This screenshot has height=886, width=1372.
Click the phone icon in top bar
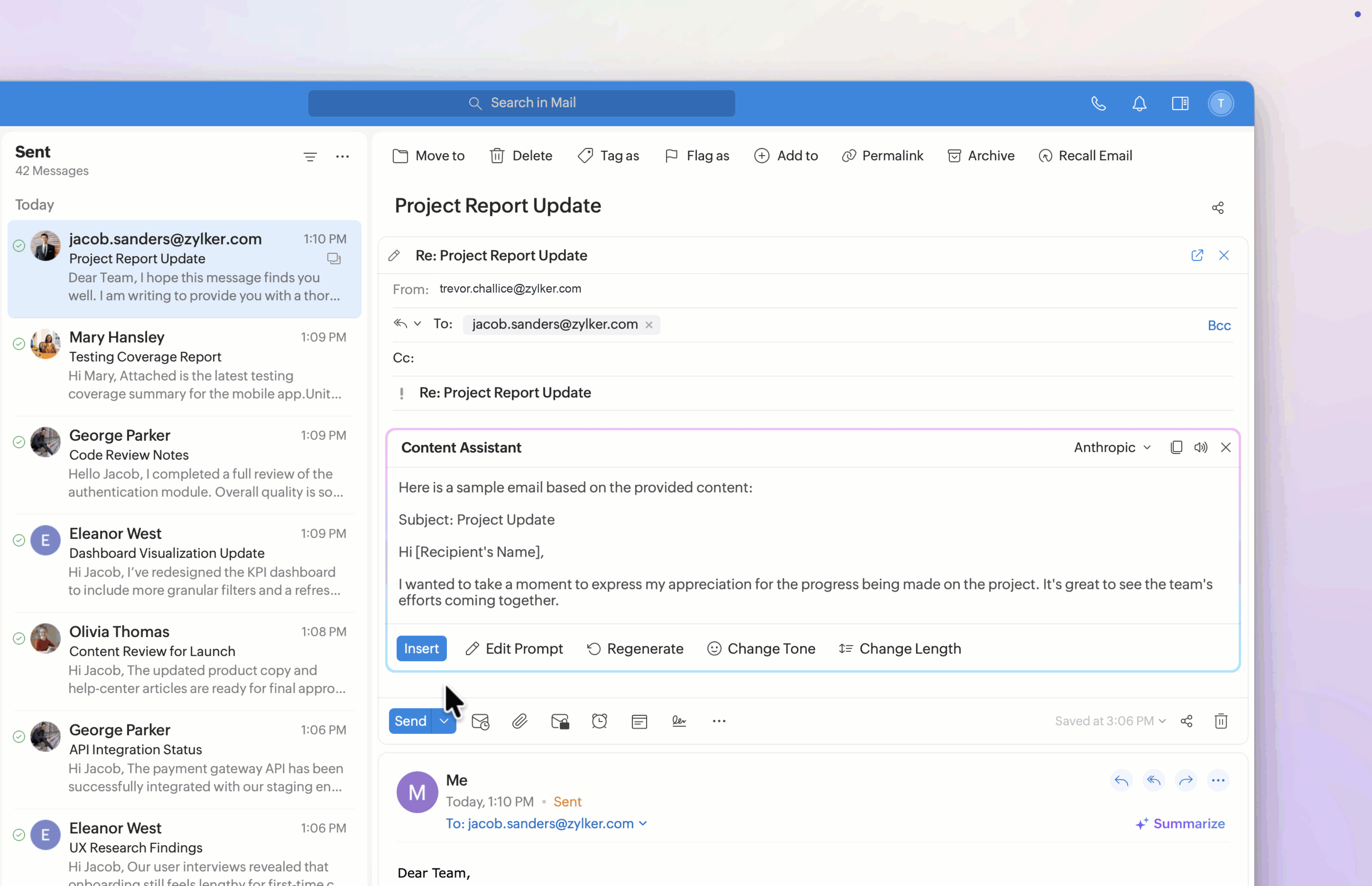click(1099, 104)
